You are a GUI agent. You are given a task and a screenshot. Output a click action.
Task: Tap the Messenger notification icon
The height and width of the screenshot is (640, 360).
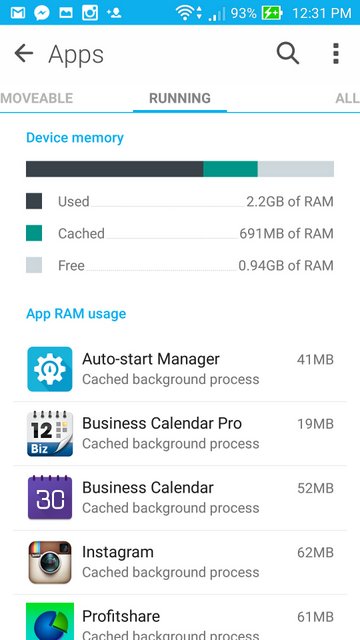[x=42, y=13]
